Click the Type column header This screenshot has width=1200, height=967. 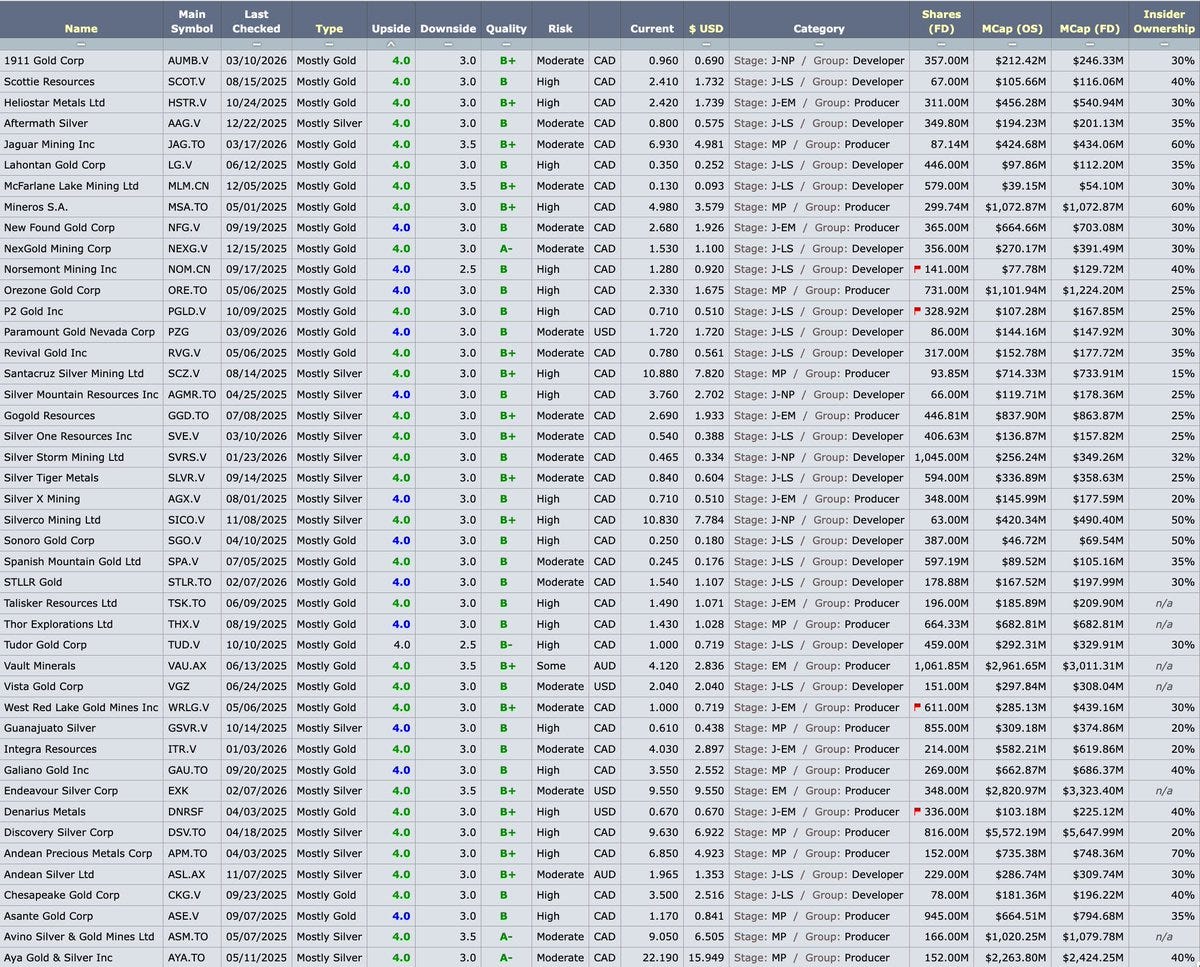(329, 29)
